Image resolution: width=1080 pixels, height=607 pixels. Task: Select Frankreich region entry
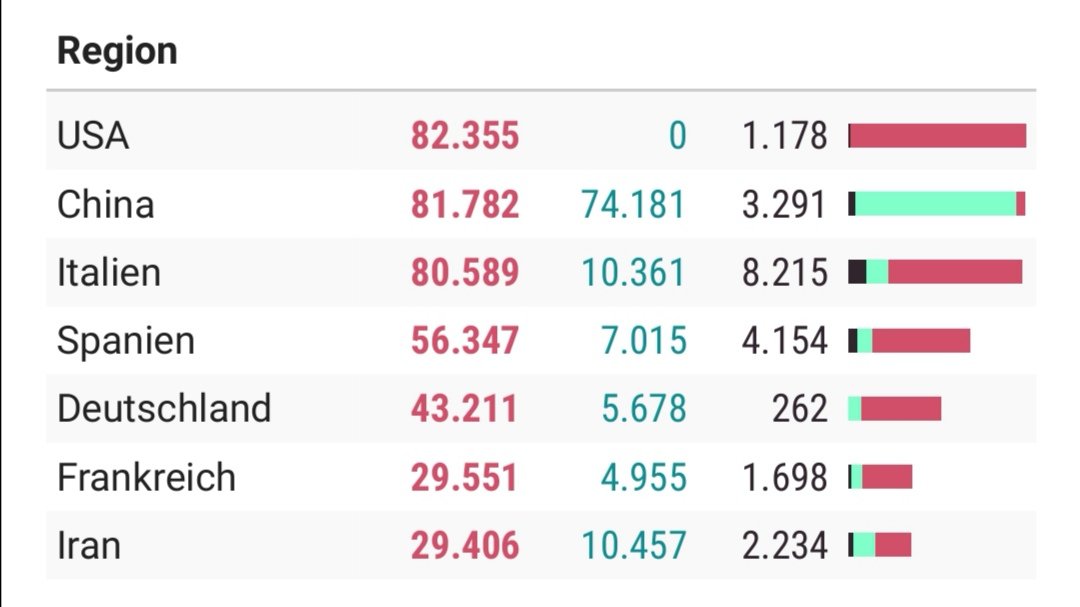point(147,477)
